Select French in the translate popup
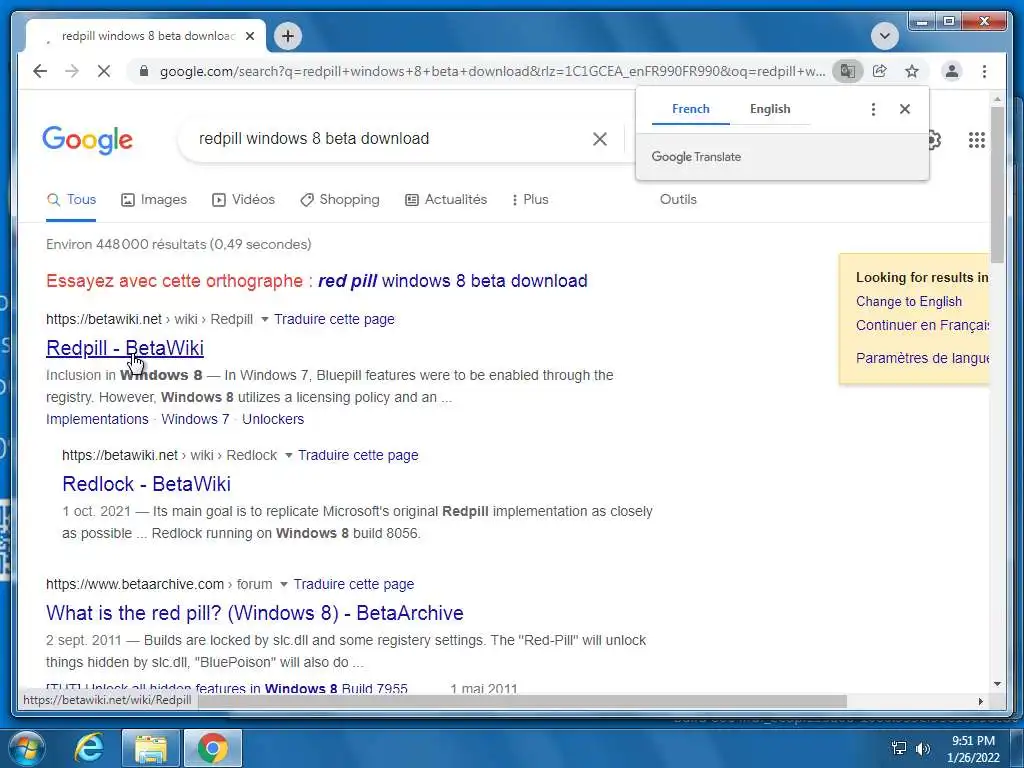 690,109
